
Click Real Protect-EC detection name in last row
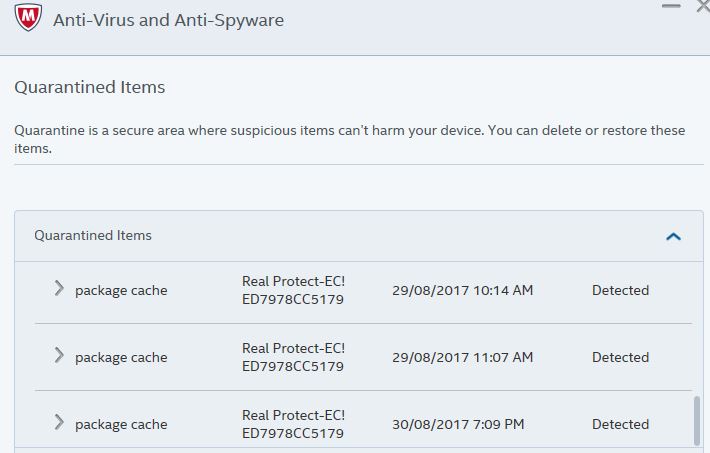point(293,424)
